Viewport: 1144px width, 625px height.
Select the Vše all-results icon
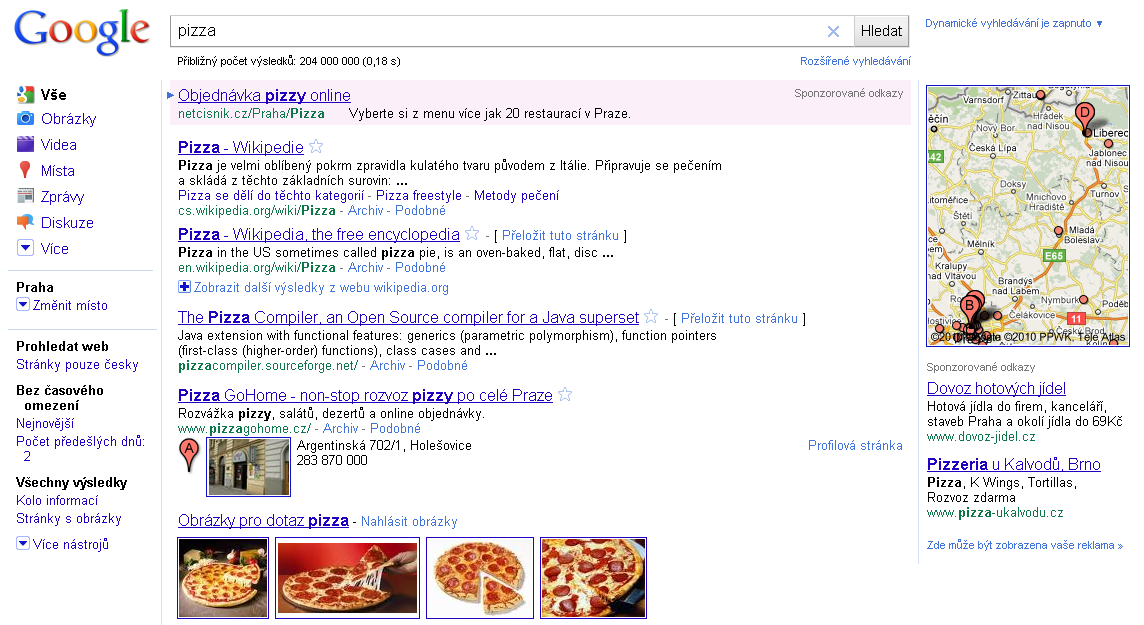click(26, 95)
